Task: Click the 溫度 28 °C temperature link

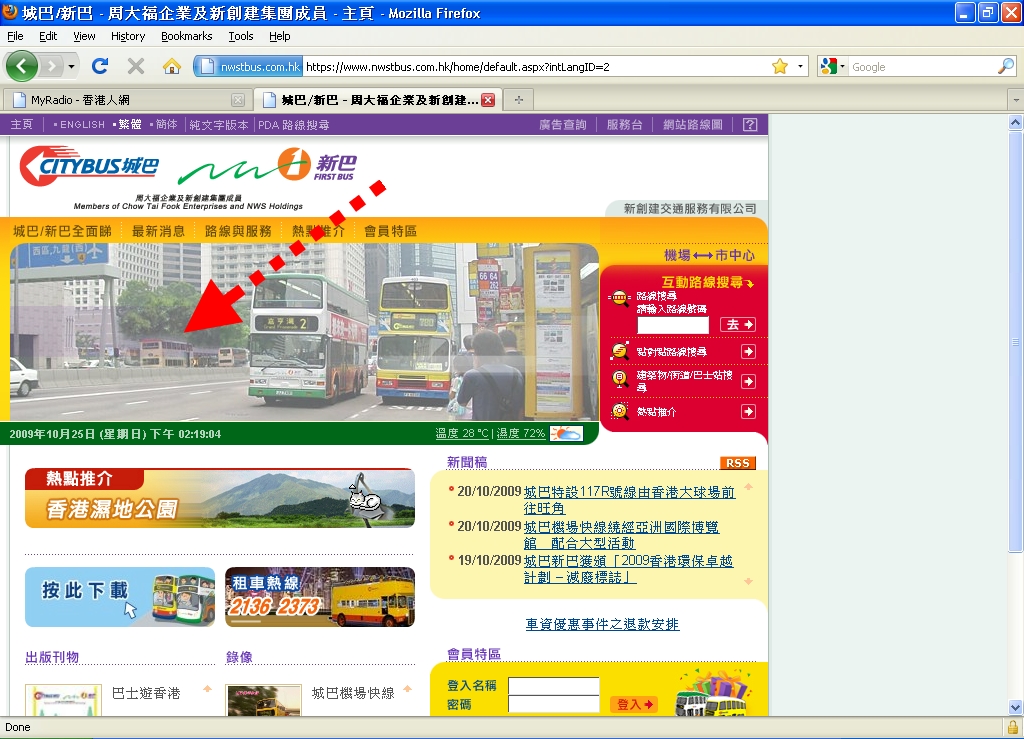Action: [x=462, y=433]
